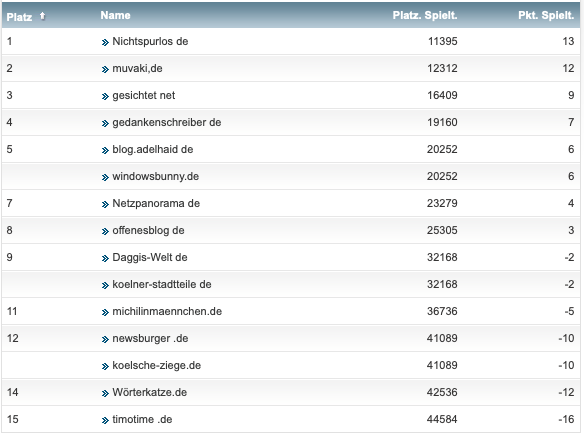Click the arrow icon before gesichtet net

click(105, 96)
